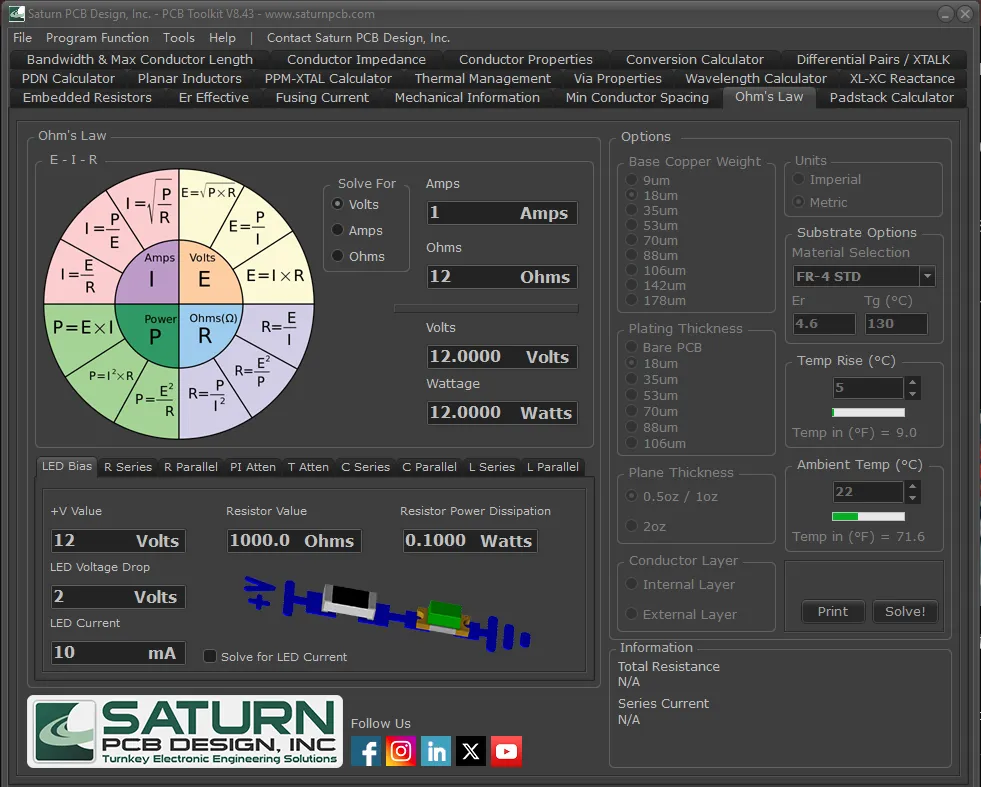Click the app icon in title bar
The image size is (981, 787).
click(x=17, y=13)
